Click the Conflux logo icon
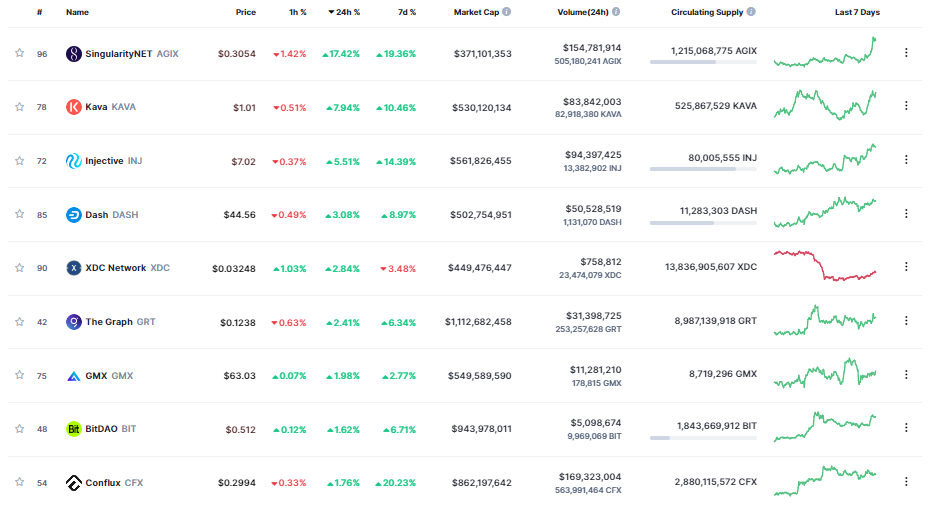928x509 pixels. click(73, 483)
